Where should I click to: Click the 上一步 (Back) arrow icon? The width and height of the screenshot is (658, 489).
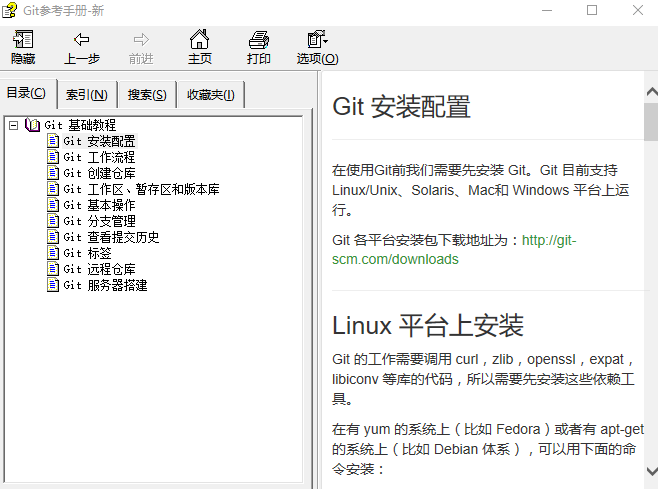81,40
